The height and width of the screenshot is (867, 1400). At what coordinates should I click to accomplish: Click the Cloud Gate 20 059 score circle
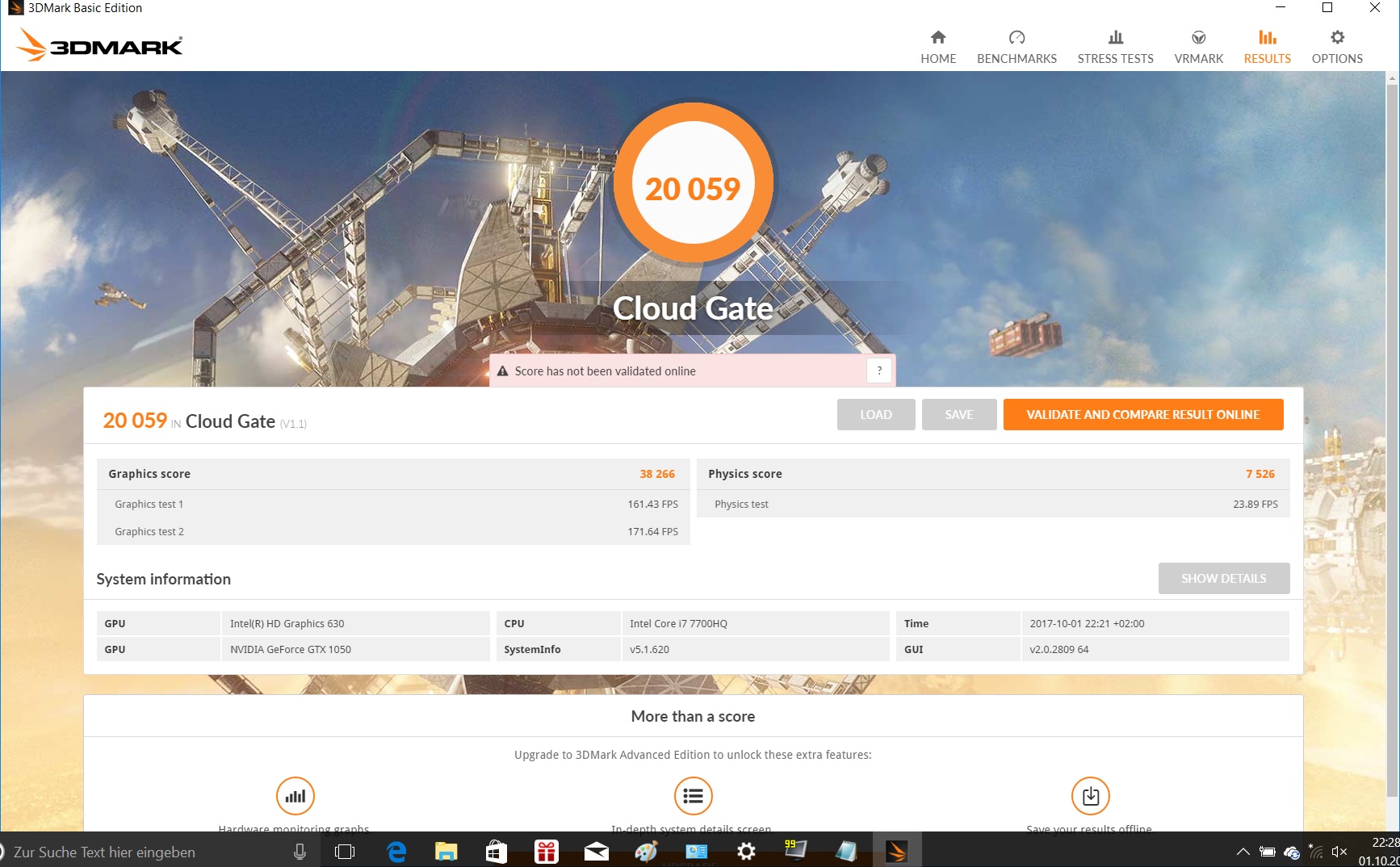click(693, 183)
